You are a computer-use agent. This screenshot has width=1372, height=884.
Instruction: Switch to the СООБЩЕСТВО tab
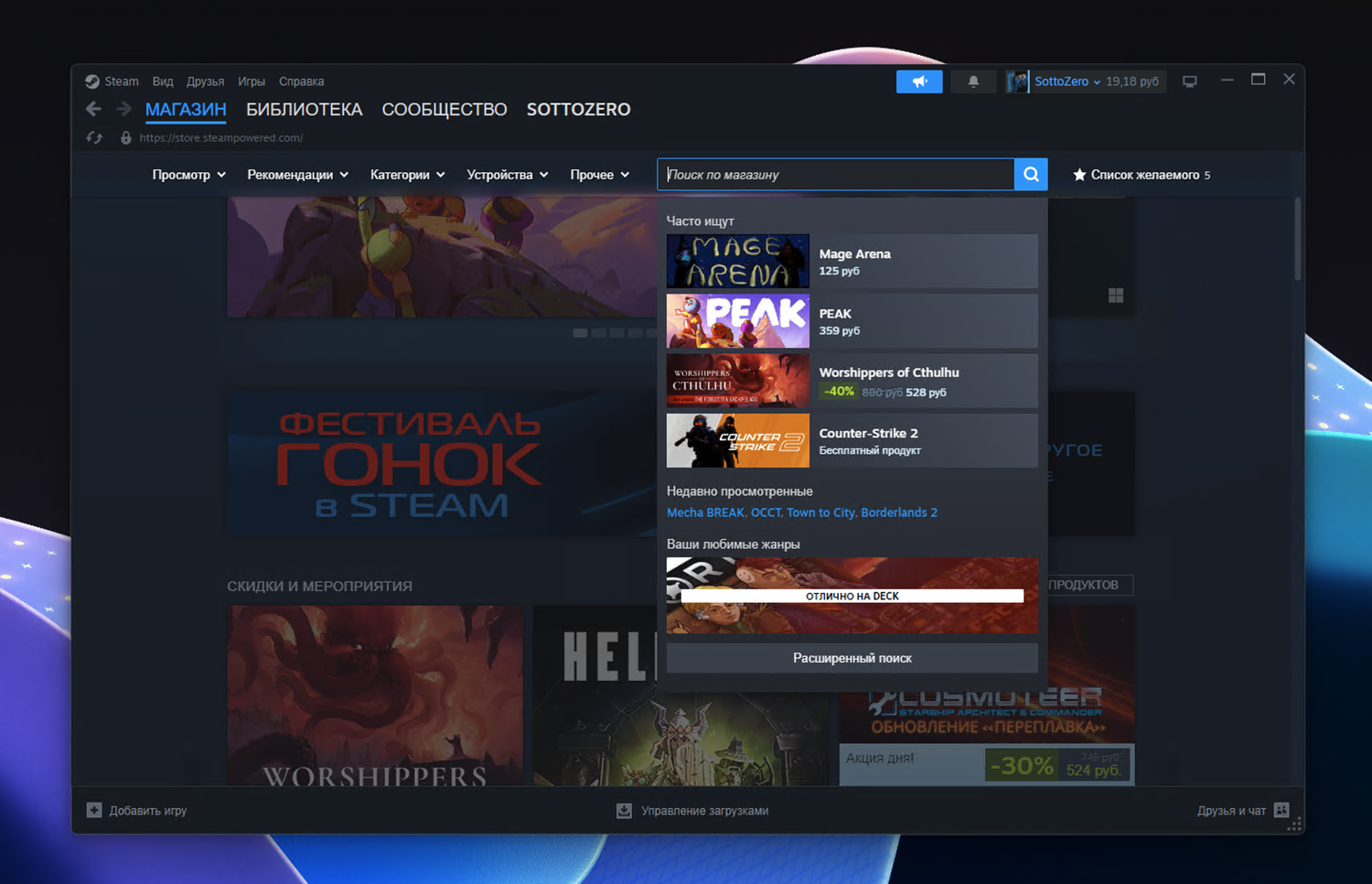click(x=445, y=110)
